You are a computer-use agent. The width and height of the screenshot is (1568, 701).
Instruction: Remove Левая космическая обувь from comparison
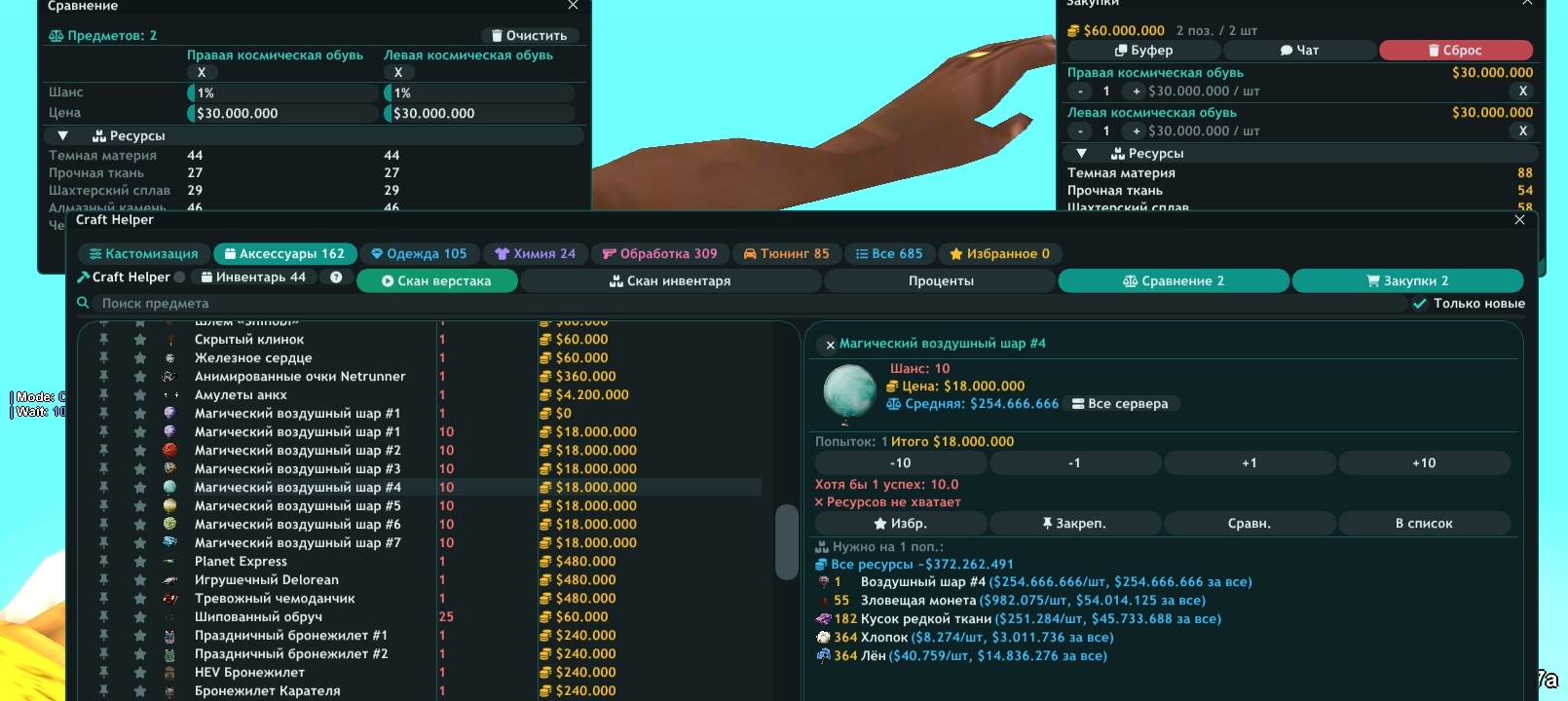tap(398, 72)
